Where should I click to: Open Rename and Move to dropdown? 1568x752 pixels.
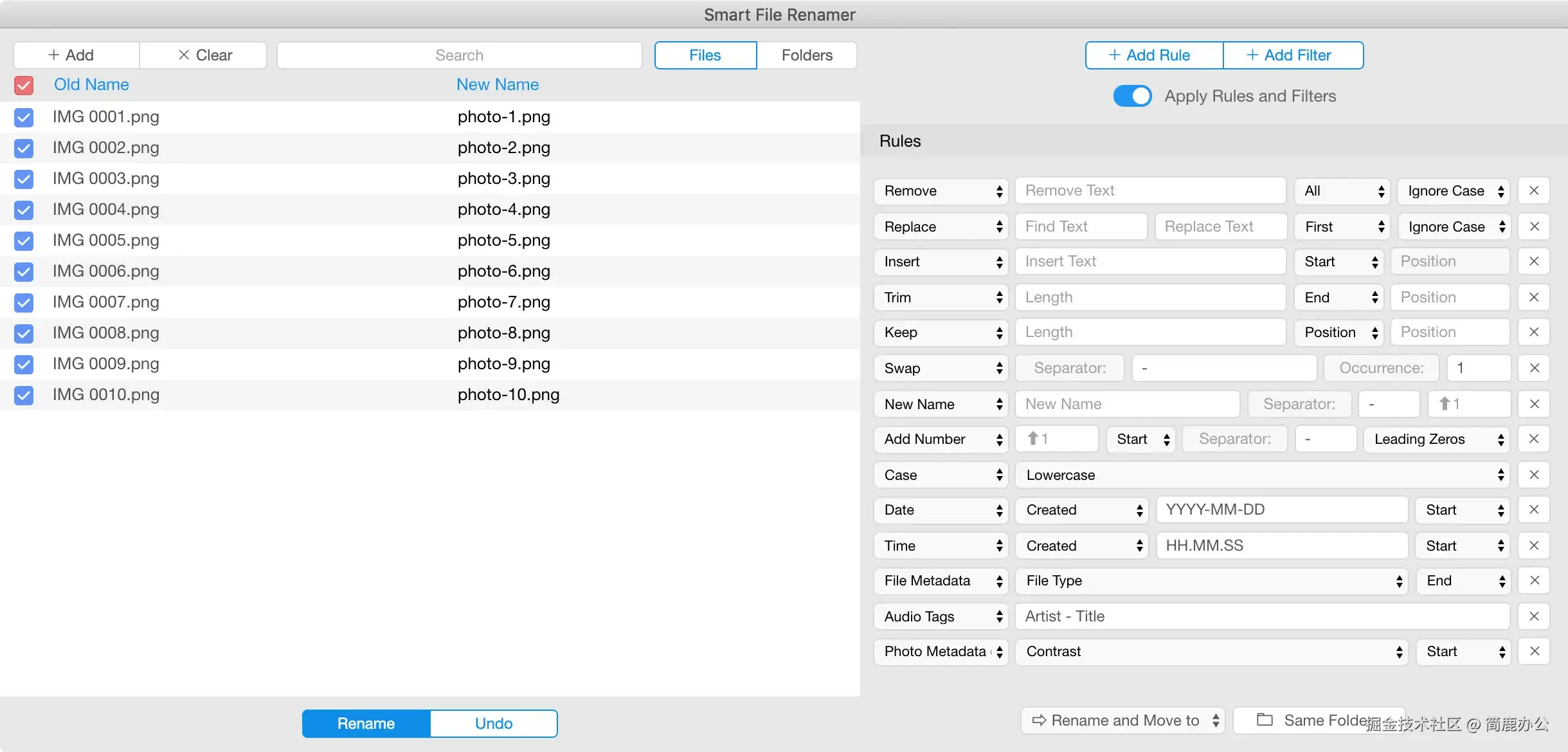pyautogui.click(x=1123, y=720)
